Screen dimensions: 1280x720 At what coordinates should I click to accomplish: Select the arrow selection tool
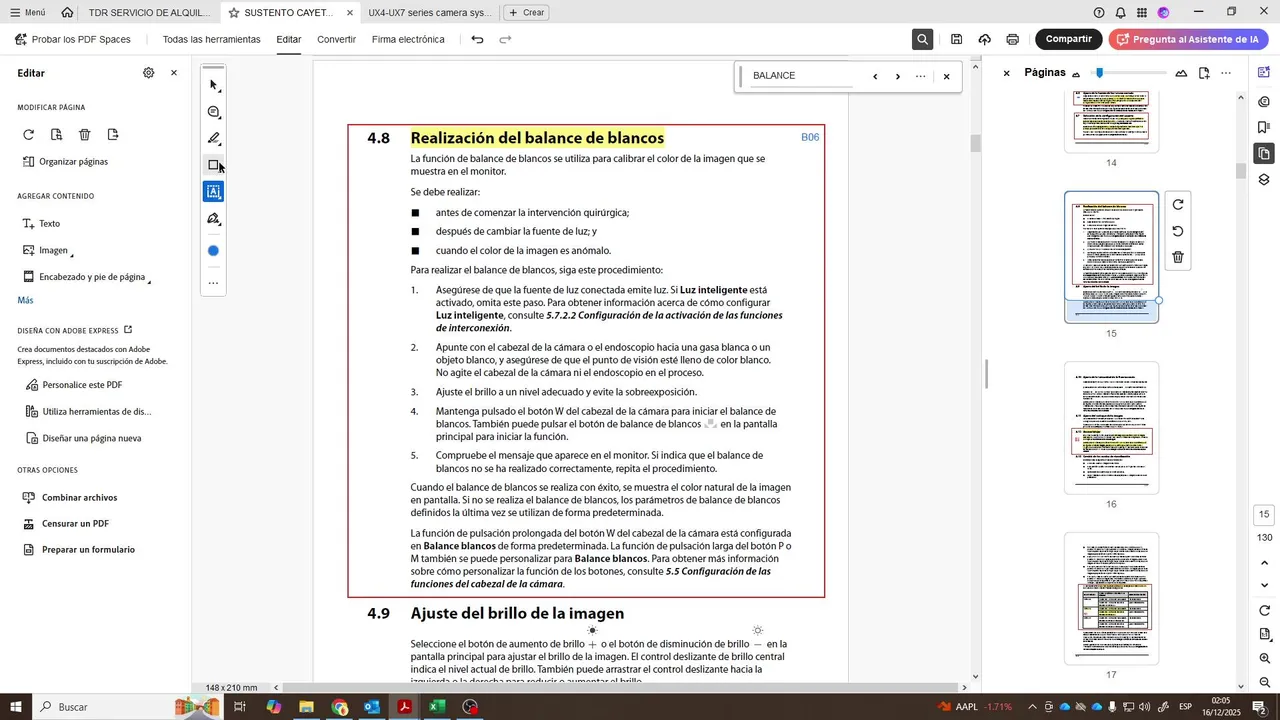213,85
